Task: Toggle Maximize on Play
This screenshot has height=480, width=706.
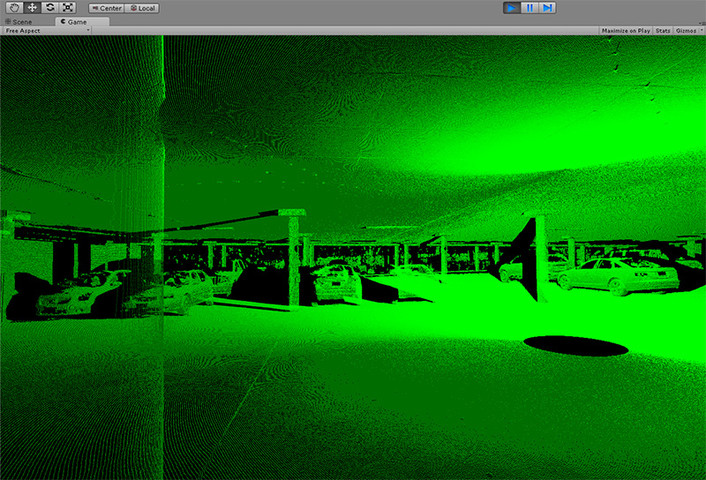Action: (x=625, y=31)
